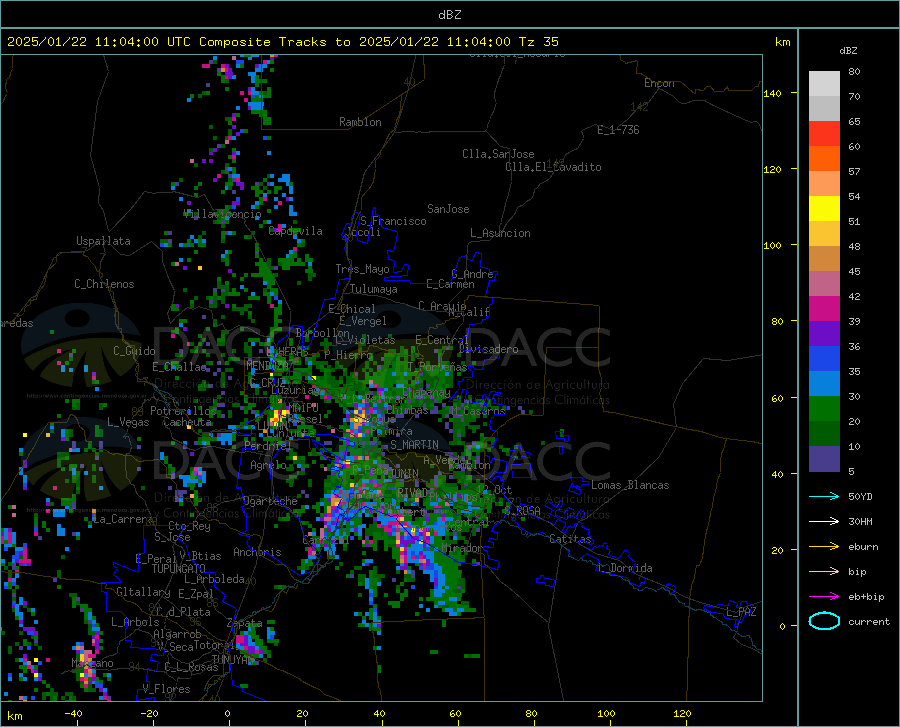This screenshot has height=727, width=900.
Task: Click the 'Mirador' map label
Action: (x=463, y=549)
